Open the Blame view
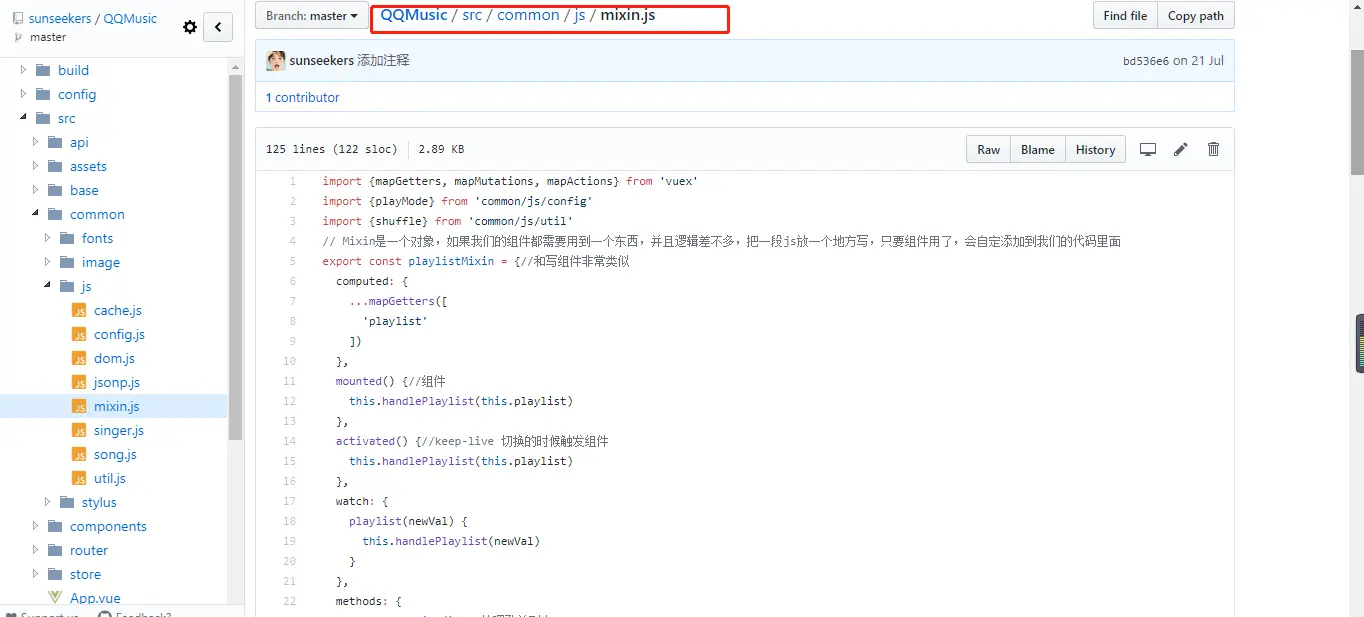The height and width of the screenshot is (617, 1364). tap(1037, 149)
